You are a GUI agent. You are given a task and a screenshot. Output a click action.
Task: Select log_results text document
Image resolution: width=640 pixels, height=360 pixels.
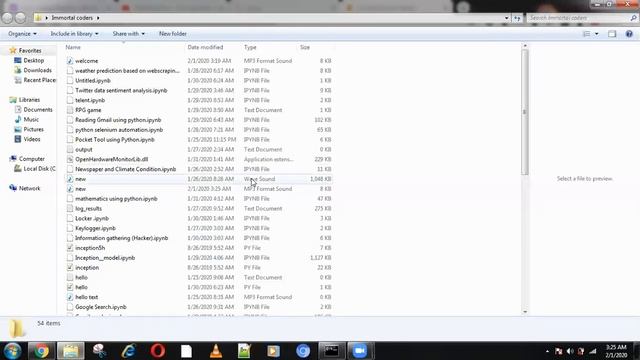89,209
